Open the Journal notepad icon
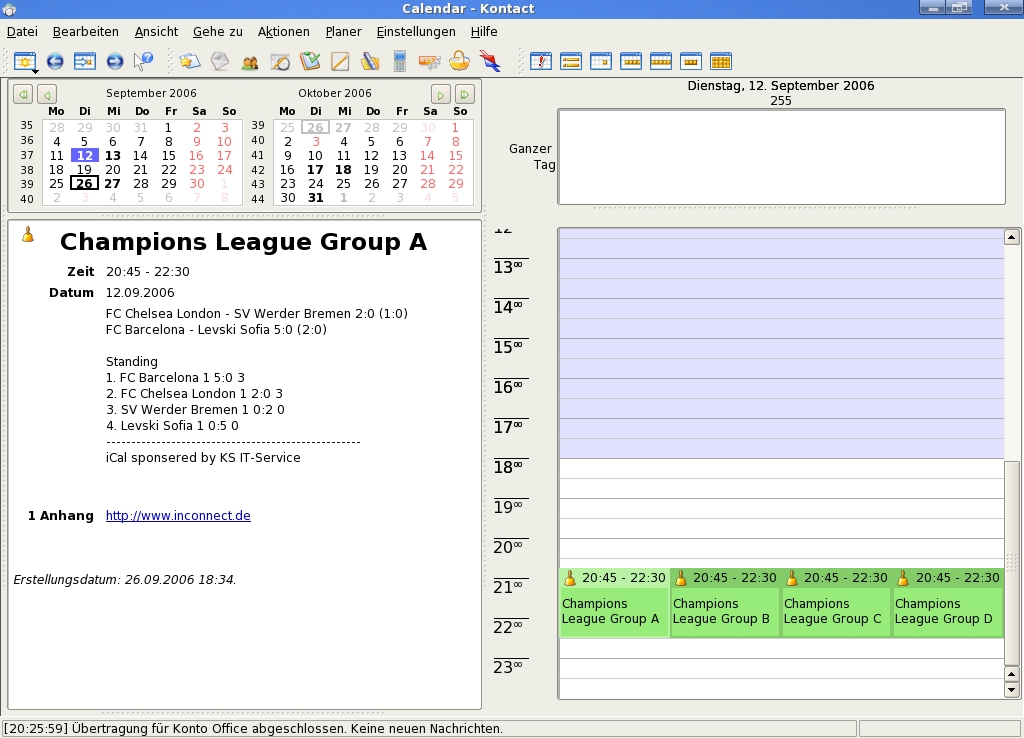 340,61
